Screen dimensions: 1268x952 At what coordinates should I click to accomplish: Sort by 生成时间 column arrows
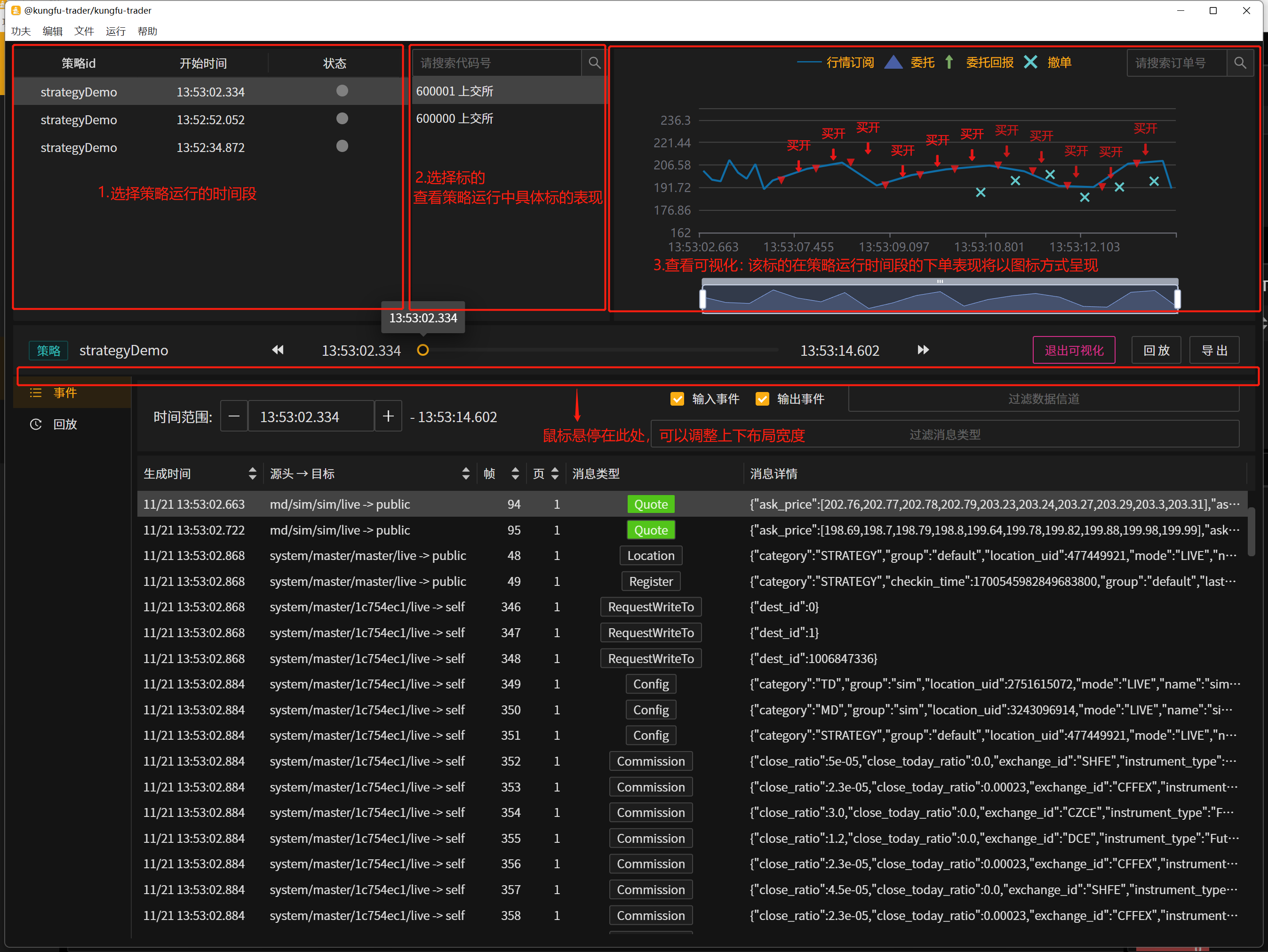pyautogui.click(x=252, y=473)
